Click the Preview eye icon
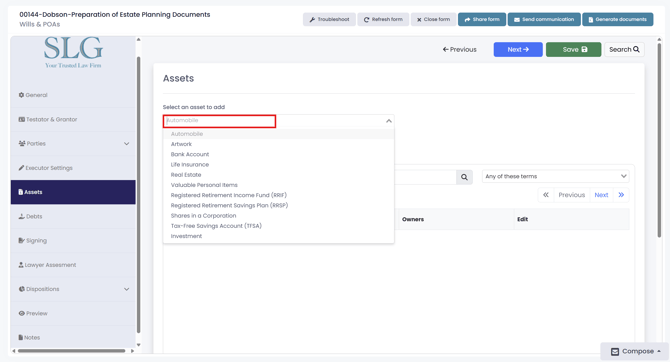The image size is (670, 362). 21,313
